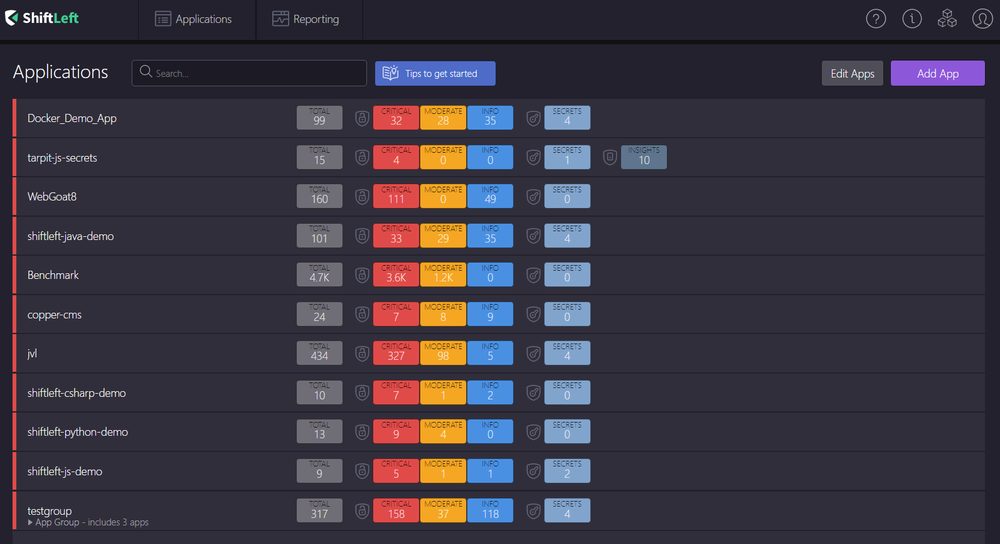1000x544 pixels.
Task: Open the help question mark icon
Action: (x=876, y=19)
